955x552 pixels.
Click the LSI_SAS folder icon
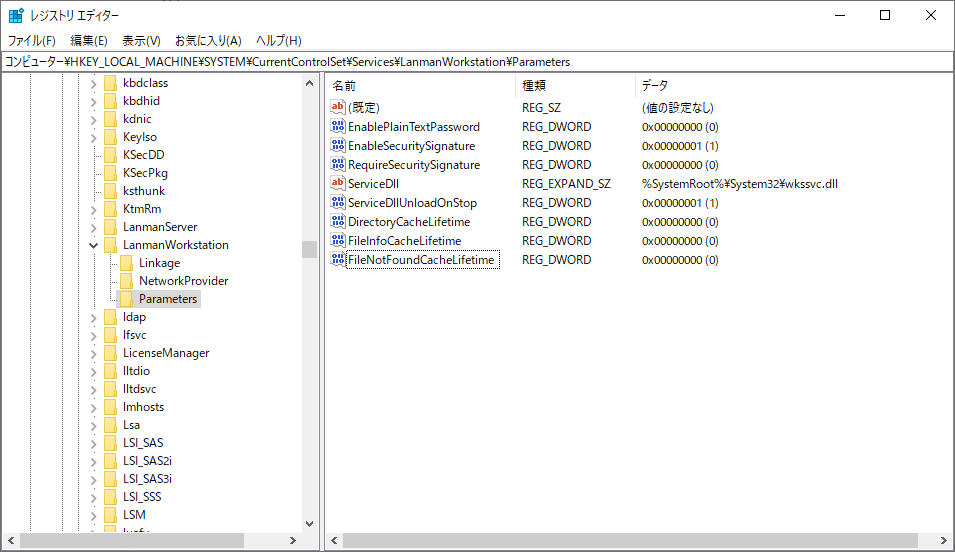point(110,443)
